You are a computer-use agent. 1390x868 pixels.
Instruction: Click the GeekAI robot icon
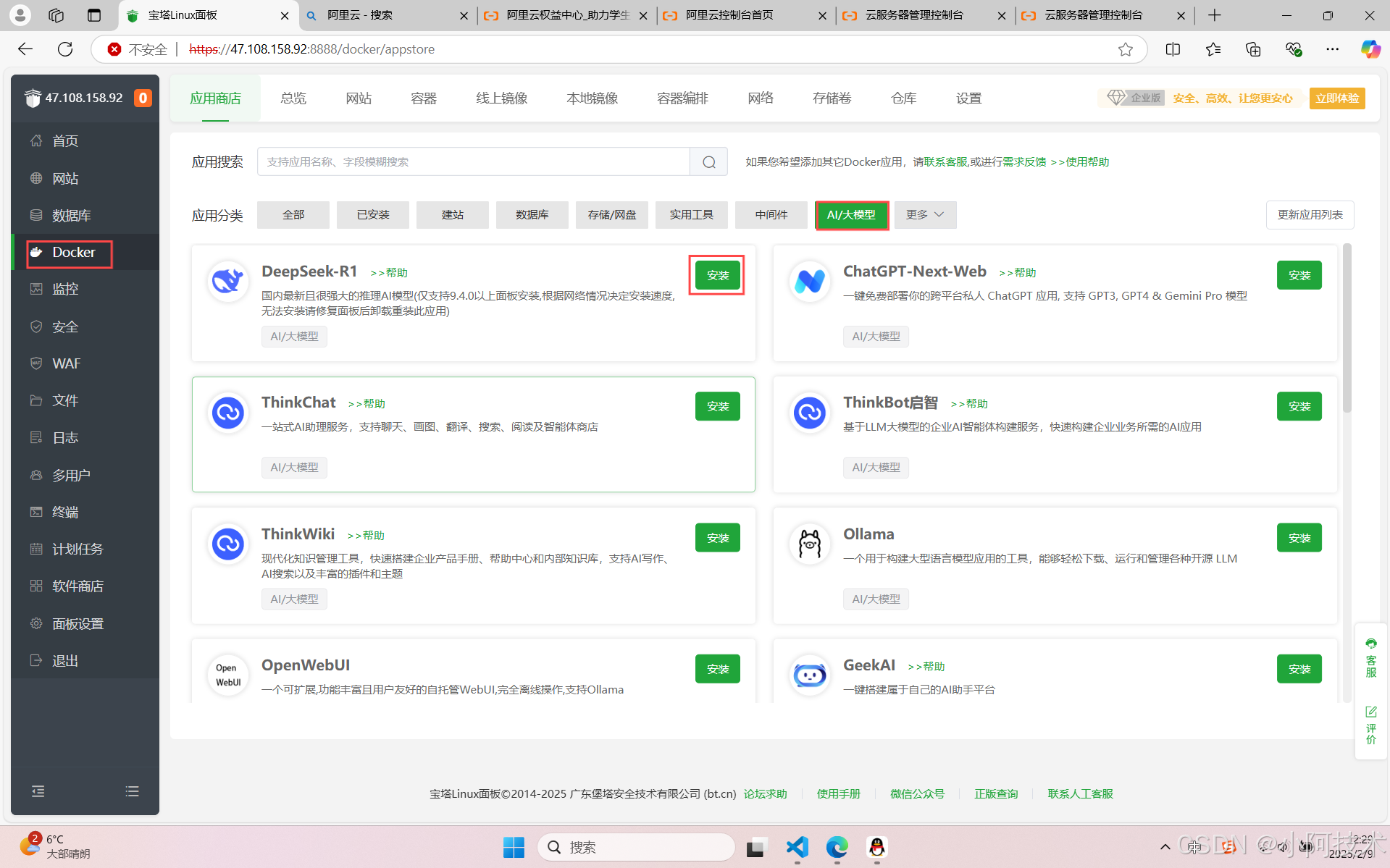(x=809, y=674)
